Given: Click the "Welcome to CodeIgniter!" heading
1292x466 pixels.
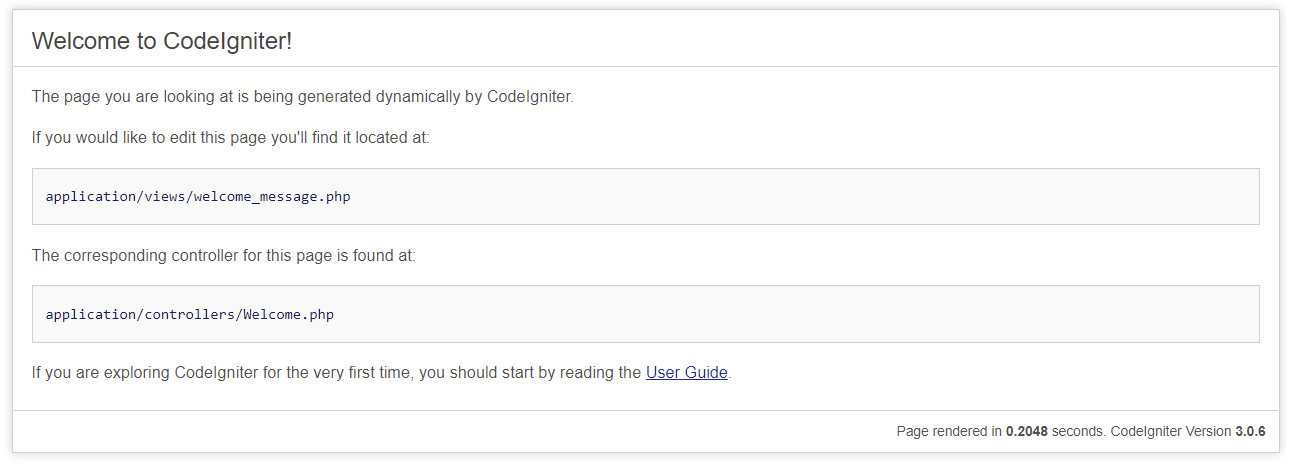Looking at the screenshot, I should click(162, 41).
